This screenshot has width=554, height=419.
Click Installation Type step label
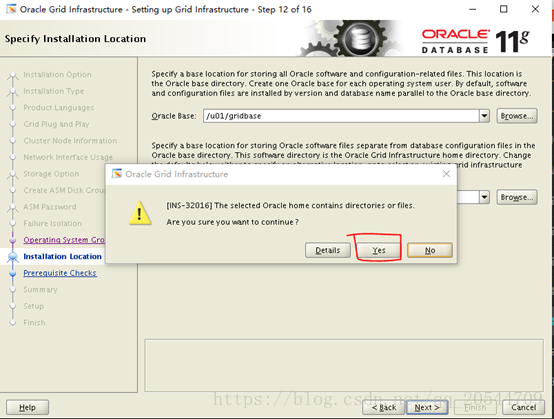(53, 91)
